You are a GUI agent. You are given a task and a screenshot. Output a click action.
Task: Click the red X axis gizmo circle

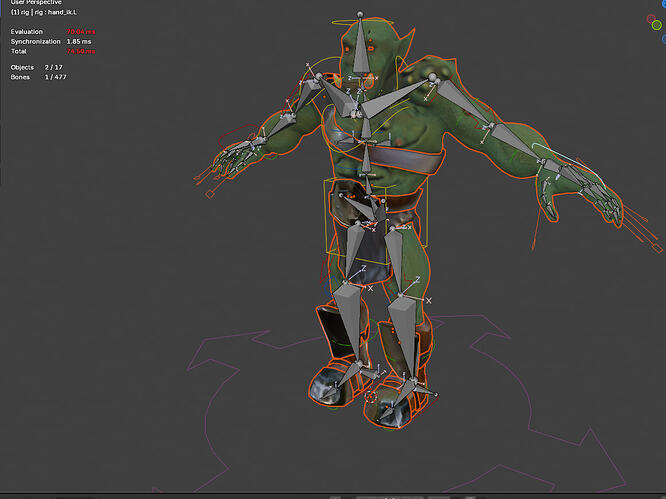(651, 19)
